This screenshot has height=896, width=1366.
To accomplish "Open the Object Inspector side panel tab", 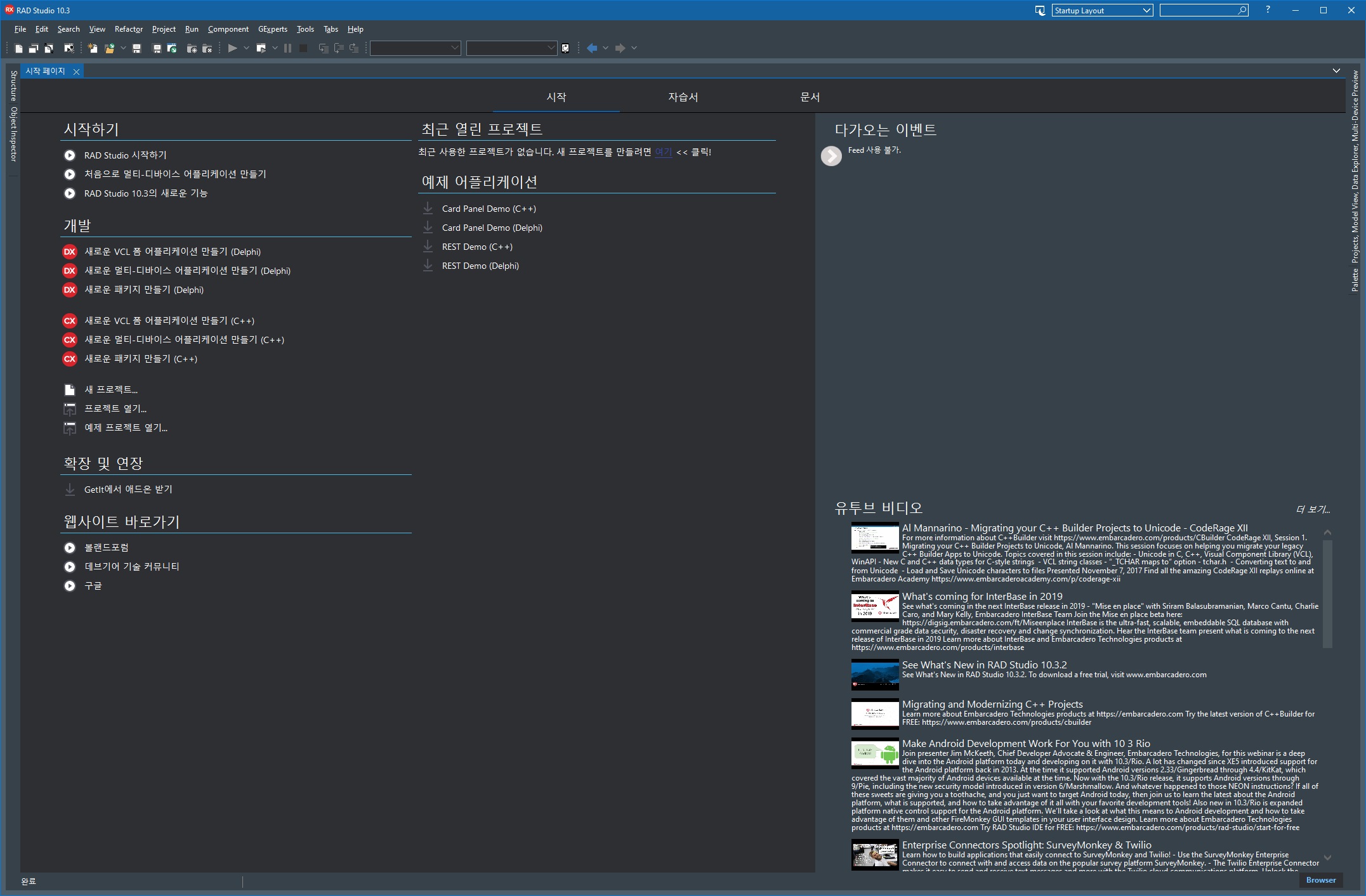I will (13, 133).
